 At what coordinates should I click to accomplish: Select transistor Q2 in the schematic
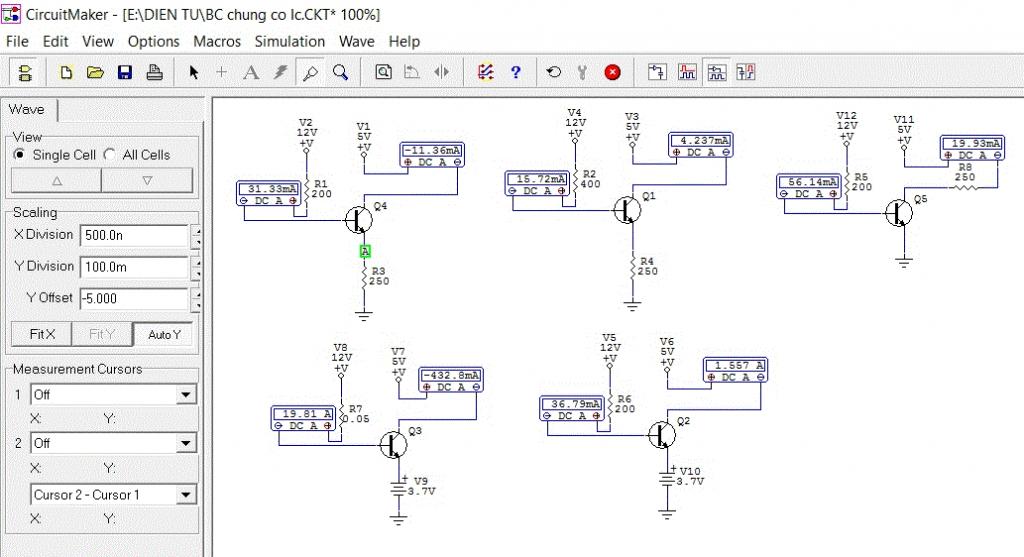coord(662,434)
